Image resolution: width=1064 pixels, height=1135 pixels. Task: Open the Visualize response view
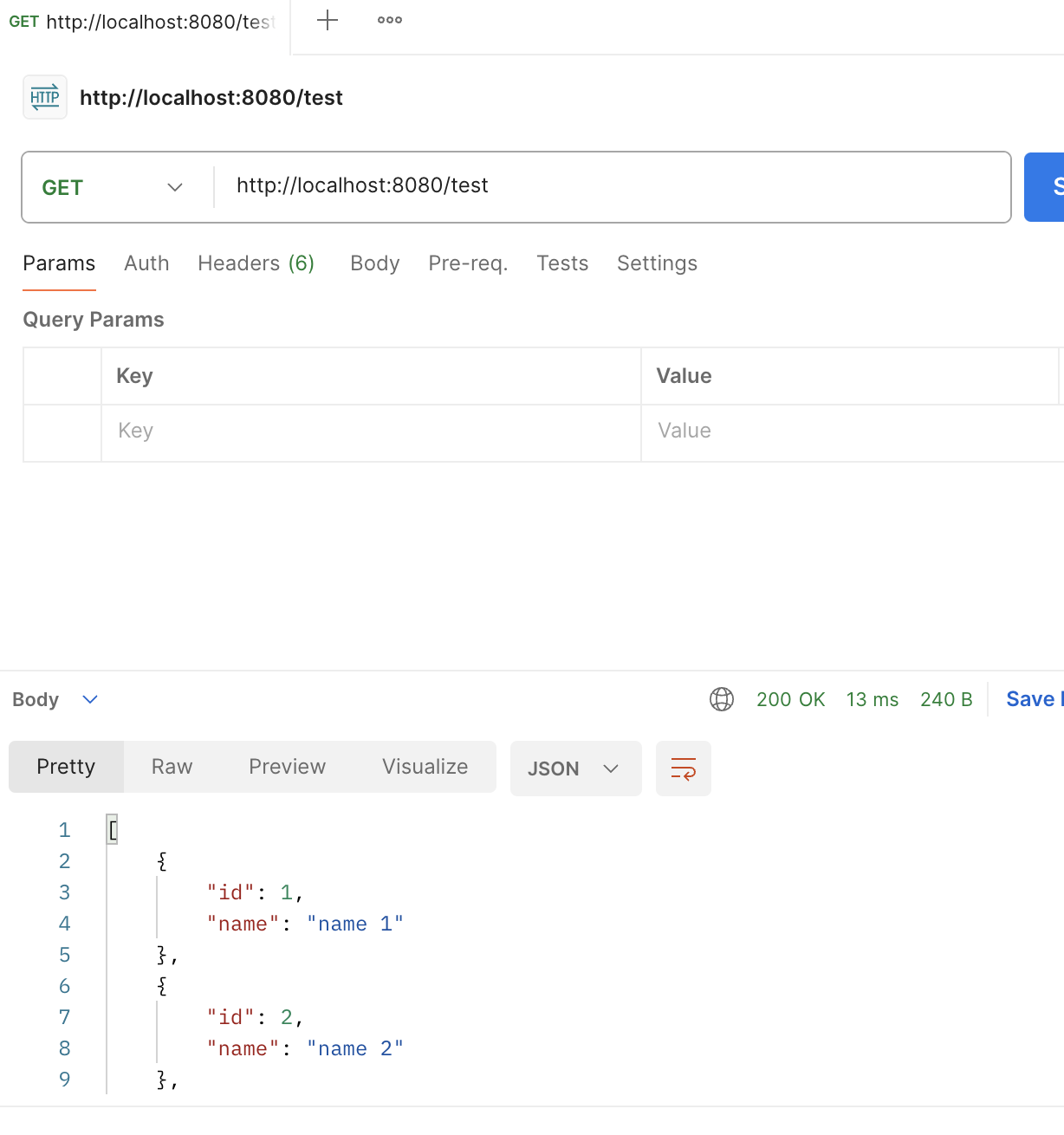tap(425, 767)
